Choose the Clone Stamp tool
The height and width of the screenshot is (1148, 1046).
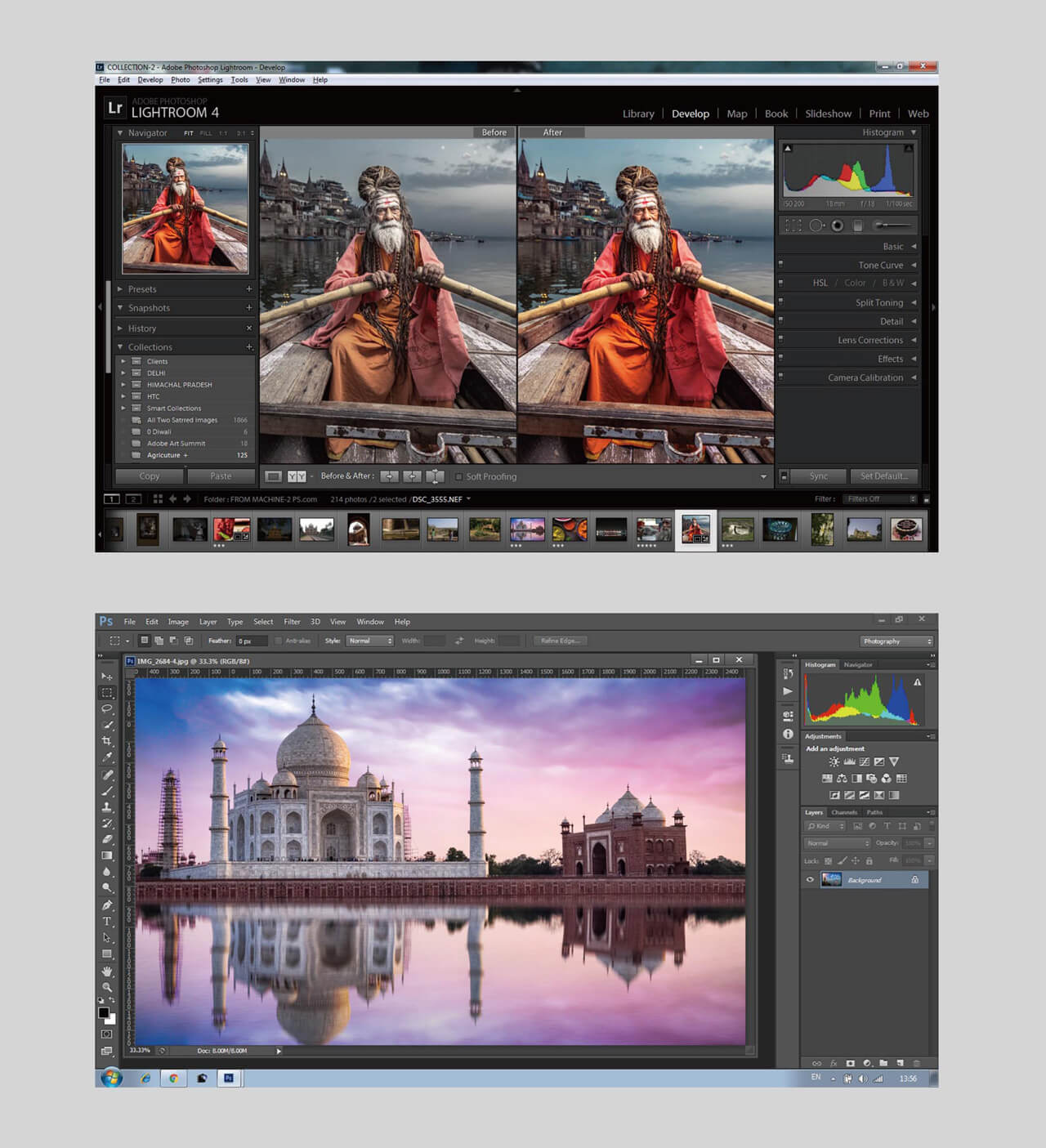pyautogui.click(x=107, y=807)
